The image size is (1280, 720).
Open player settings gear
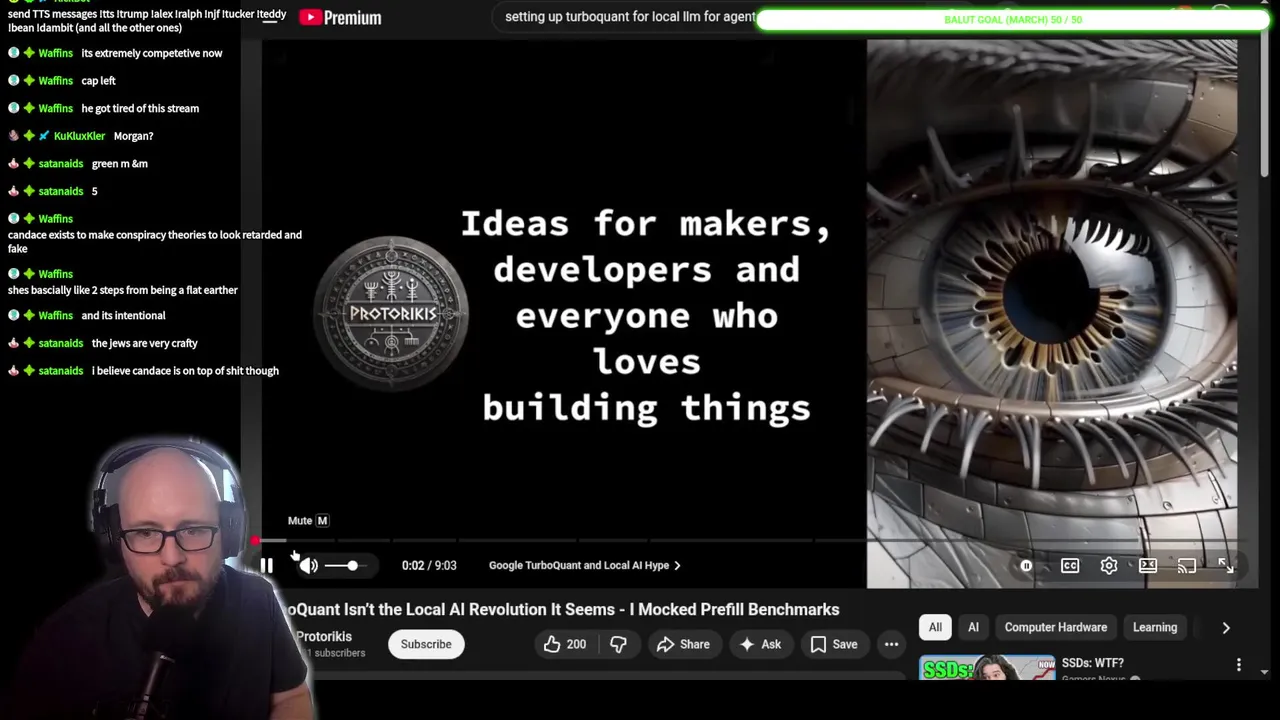[1109, 566]
